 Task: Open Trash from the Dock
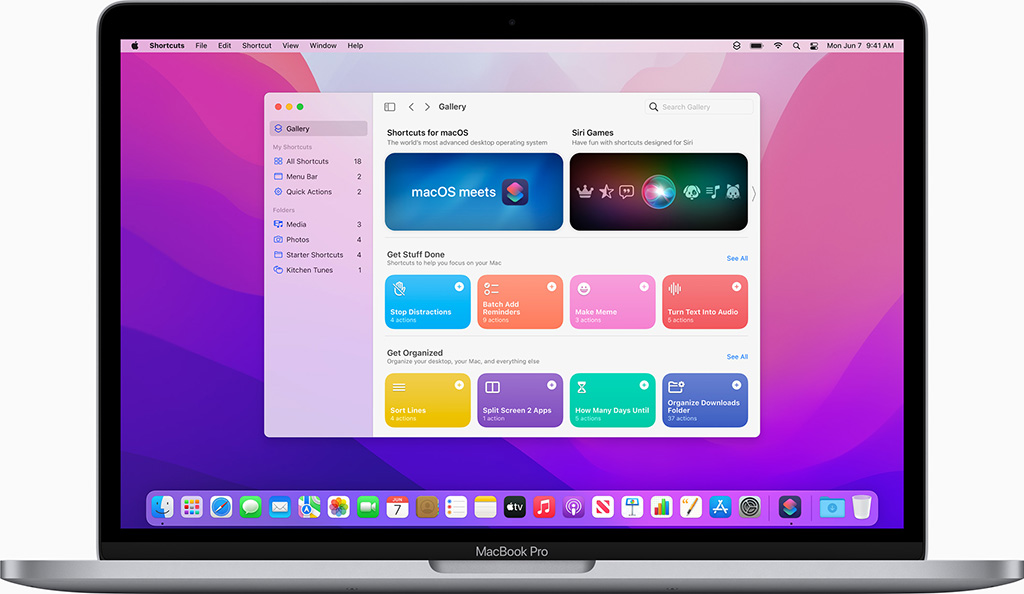coord(862,507)
